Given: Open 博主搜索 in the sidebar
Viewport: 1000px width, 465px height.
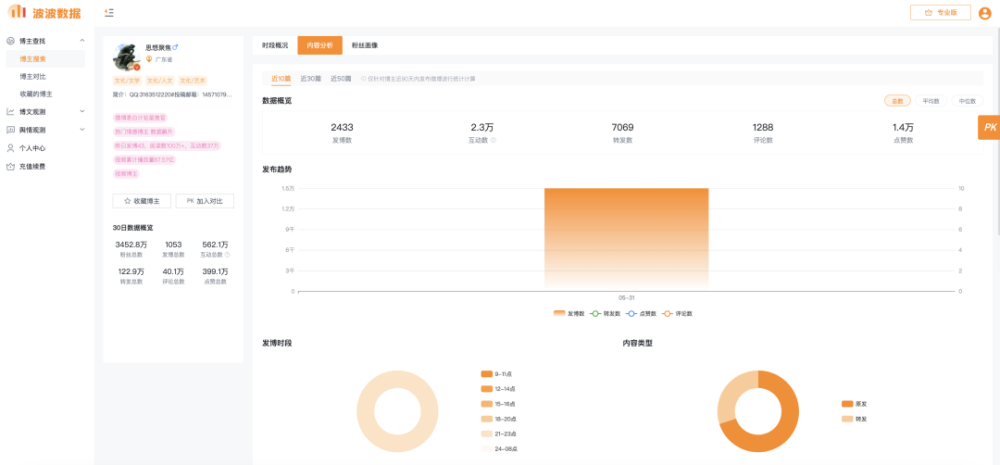Looking at the screenshot, I should tap(45, 59).
